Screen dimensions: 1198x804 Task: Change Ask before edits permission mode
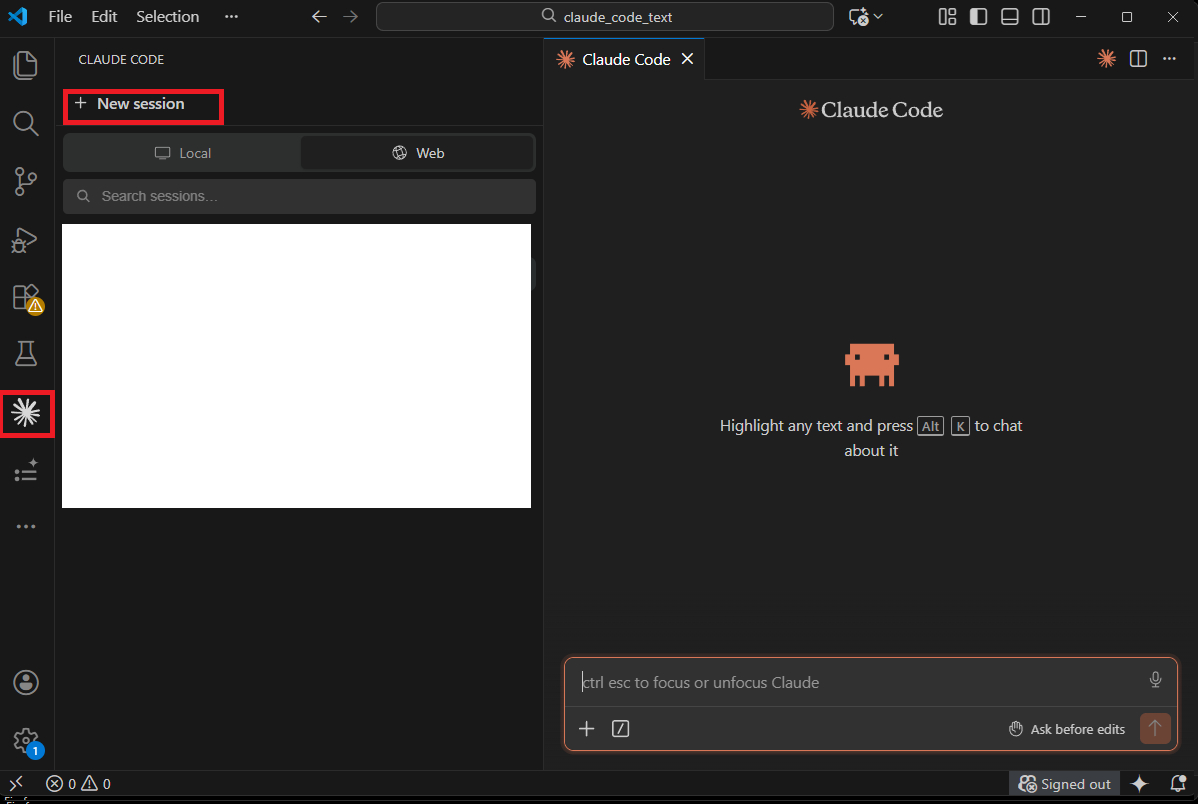tap(1067, 729)
